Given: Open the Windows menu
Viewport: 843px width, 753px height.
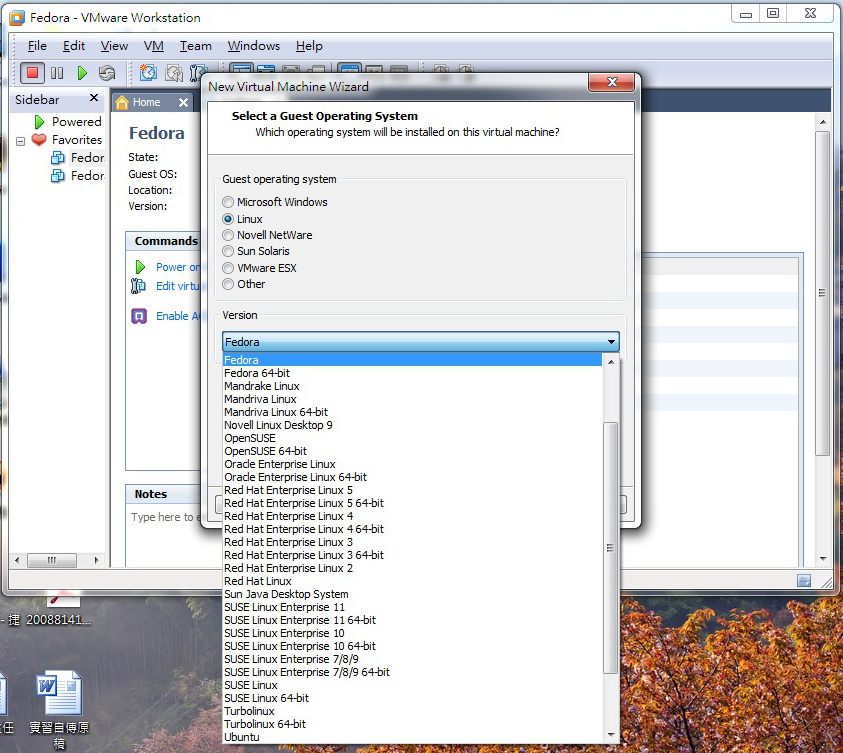Looking at the screenshot, I should [x=254, y=46].
